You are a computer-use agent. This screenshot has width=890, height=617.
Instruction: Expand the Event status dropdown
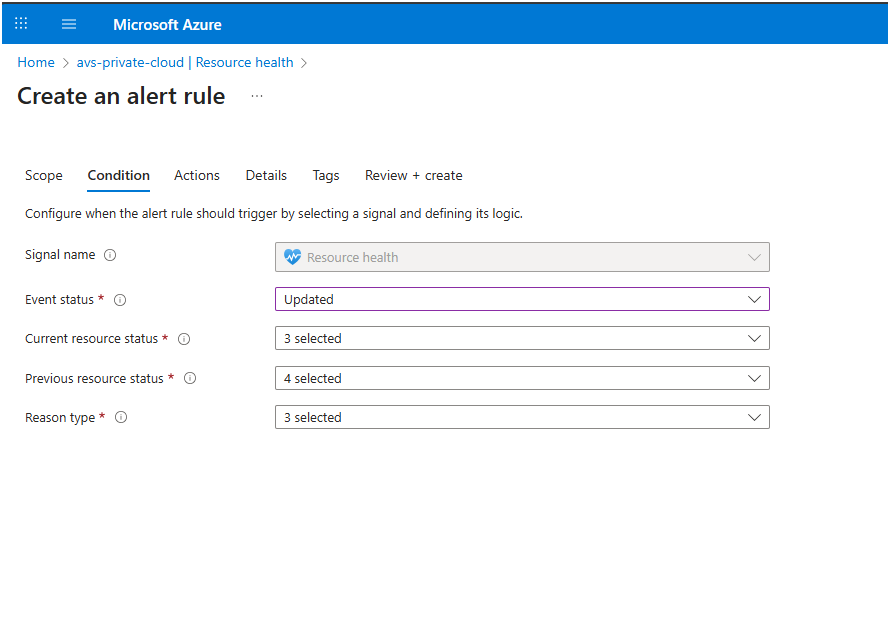[521, 299]
